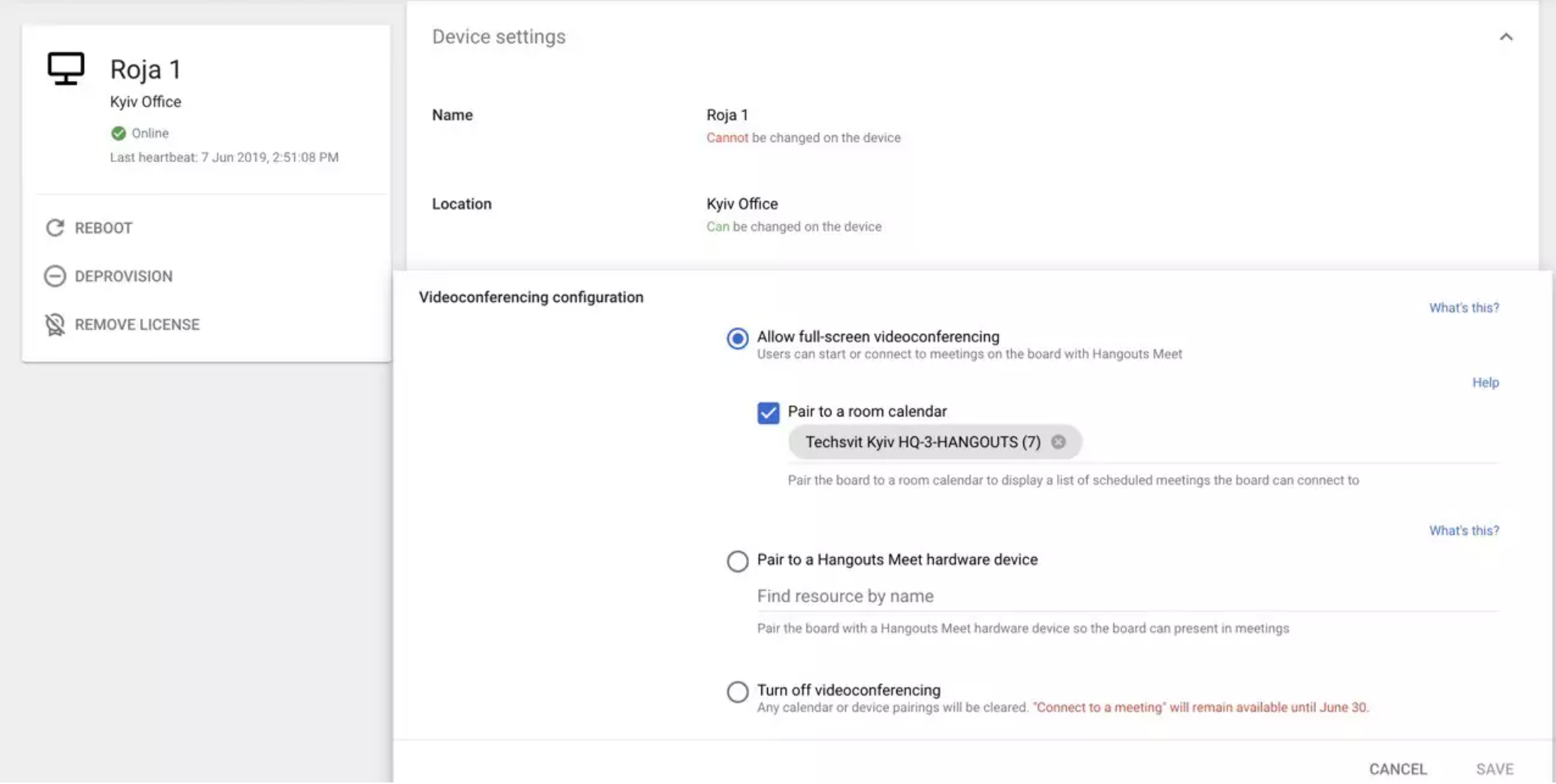Screen dimensions: 1556x784
Task: Click the monitor device icon beside Roja 1
Action: 66,68
